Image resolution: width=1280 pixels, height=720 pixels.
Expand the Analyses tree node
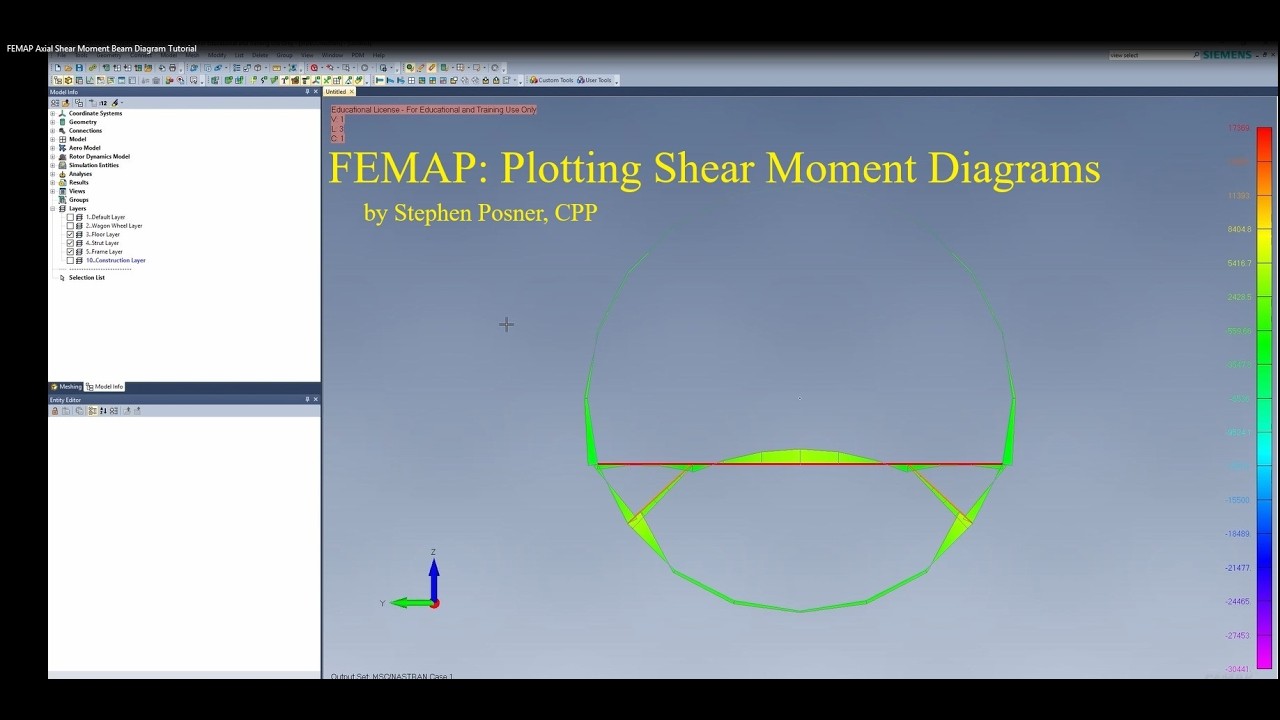53,174
